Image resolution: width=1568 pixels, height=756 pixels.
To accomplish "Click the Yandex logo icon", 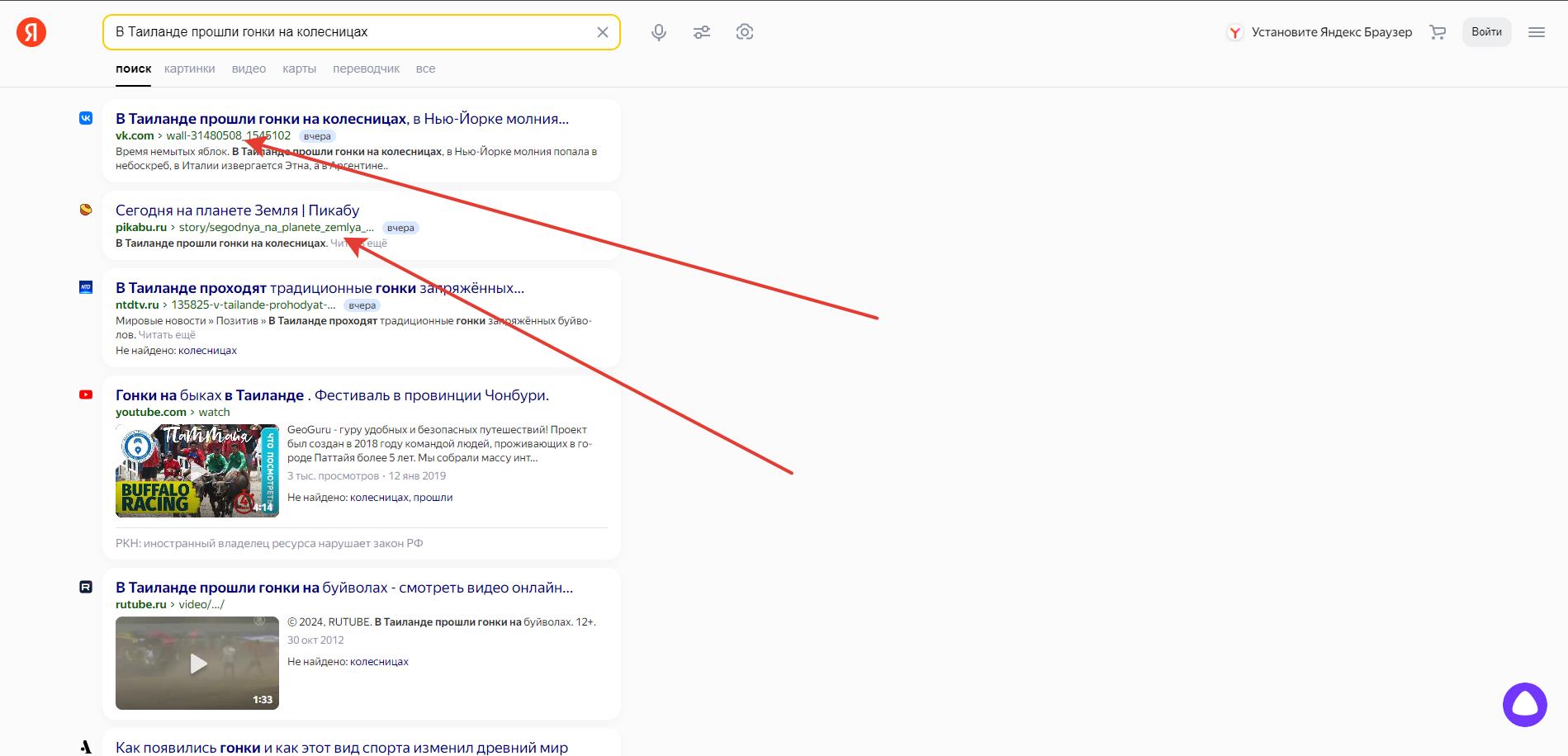I will pyautogui.click(x=31, y=32).
